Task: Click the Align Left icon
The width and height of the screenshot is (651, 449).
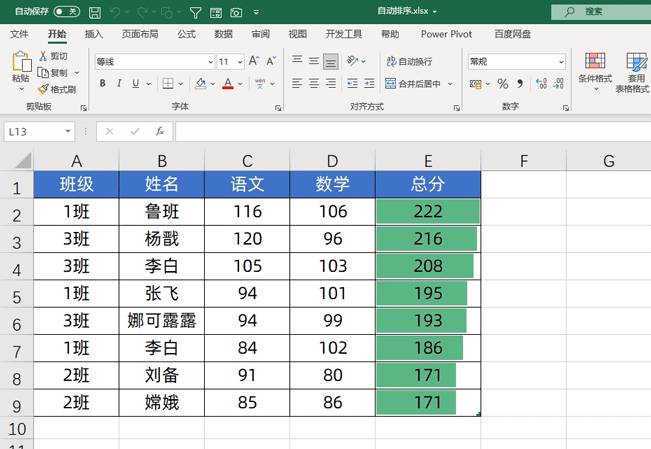Action: coord(297,83)
